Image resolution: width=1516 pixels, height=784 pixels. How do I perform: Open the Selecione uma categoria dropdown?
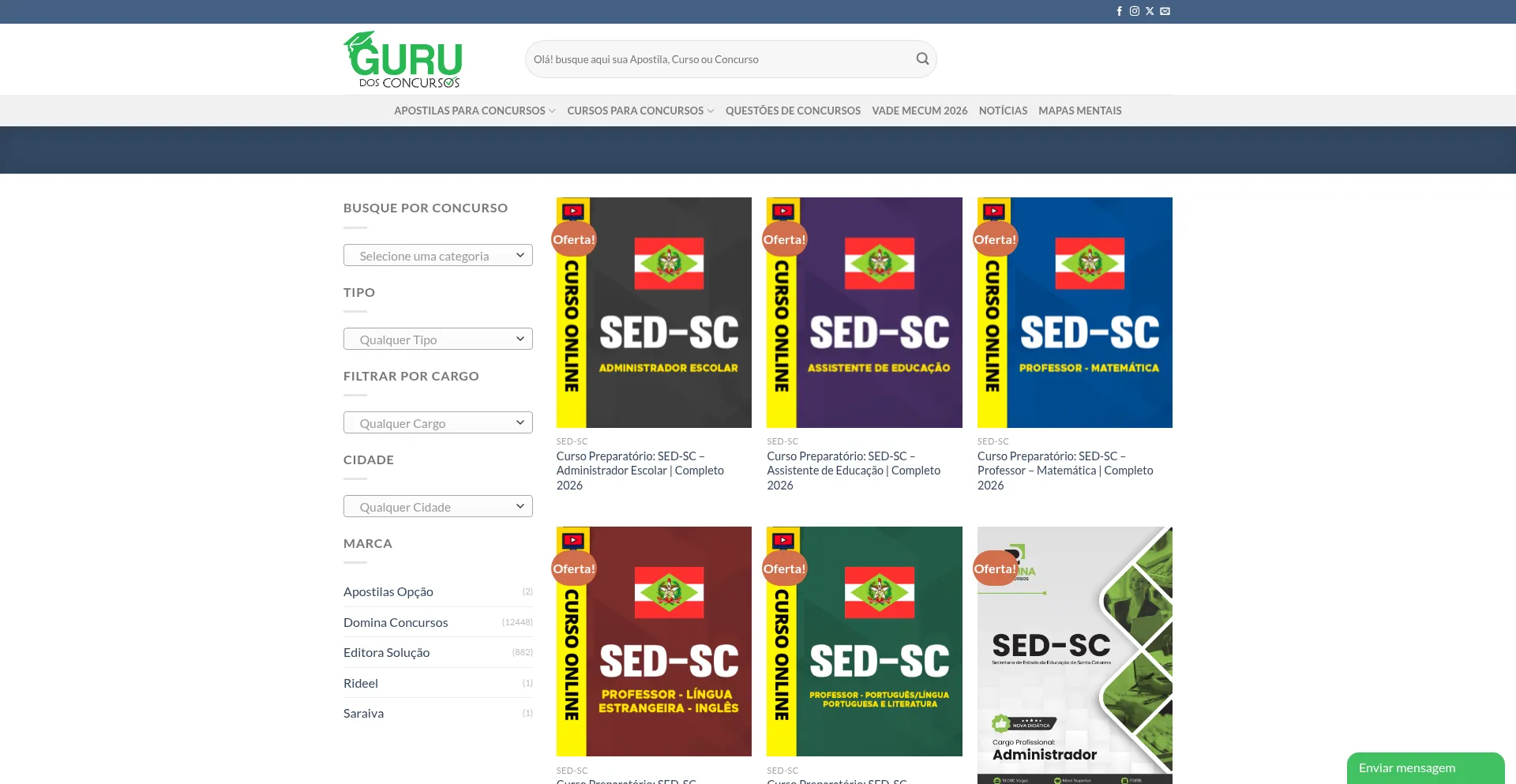click(x=438, y=255)
